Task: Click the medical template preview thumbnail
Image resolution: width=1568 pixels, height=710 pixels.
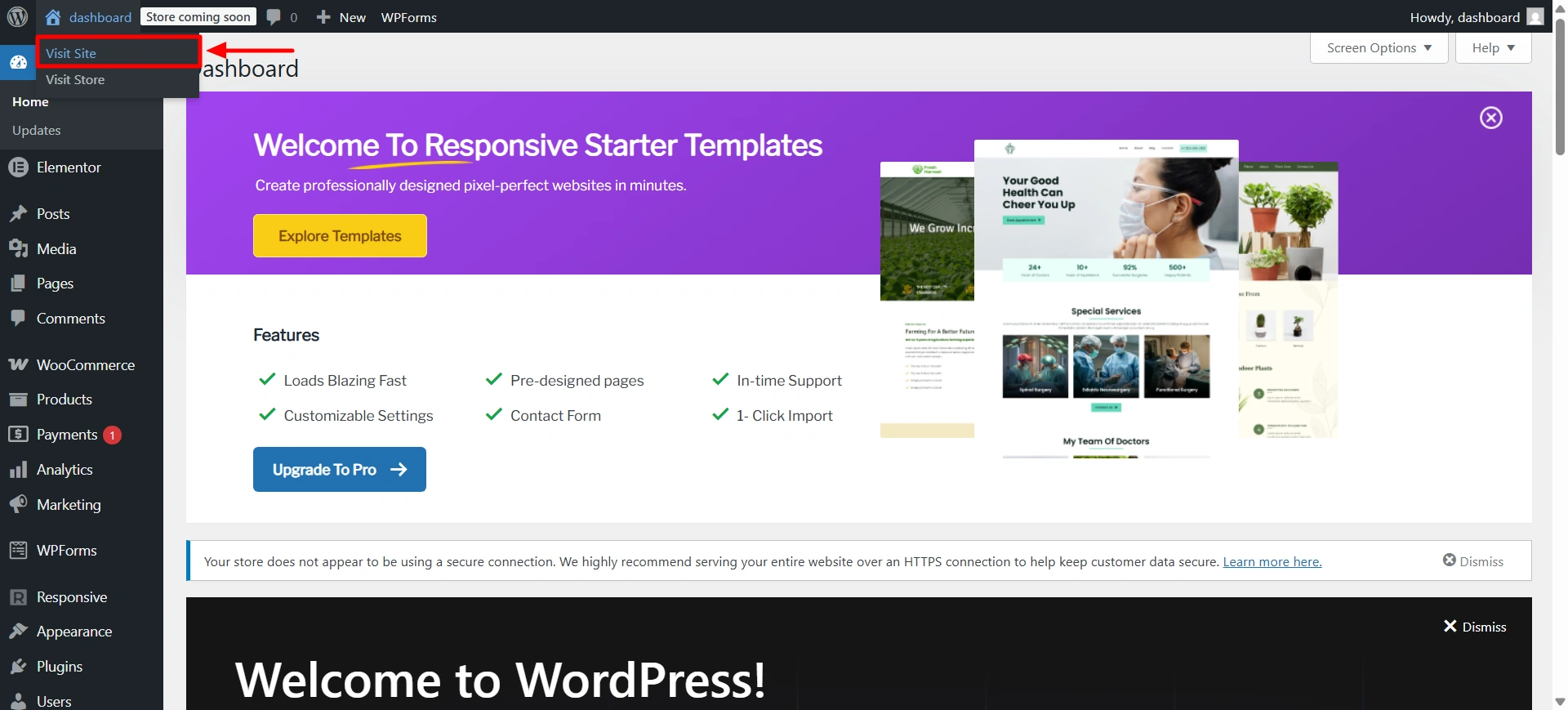Action: pos(1107,298)
